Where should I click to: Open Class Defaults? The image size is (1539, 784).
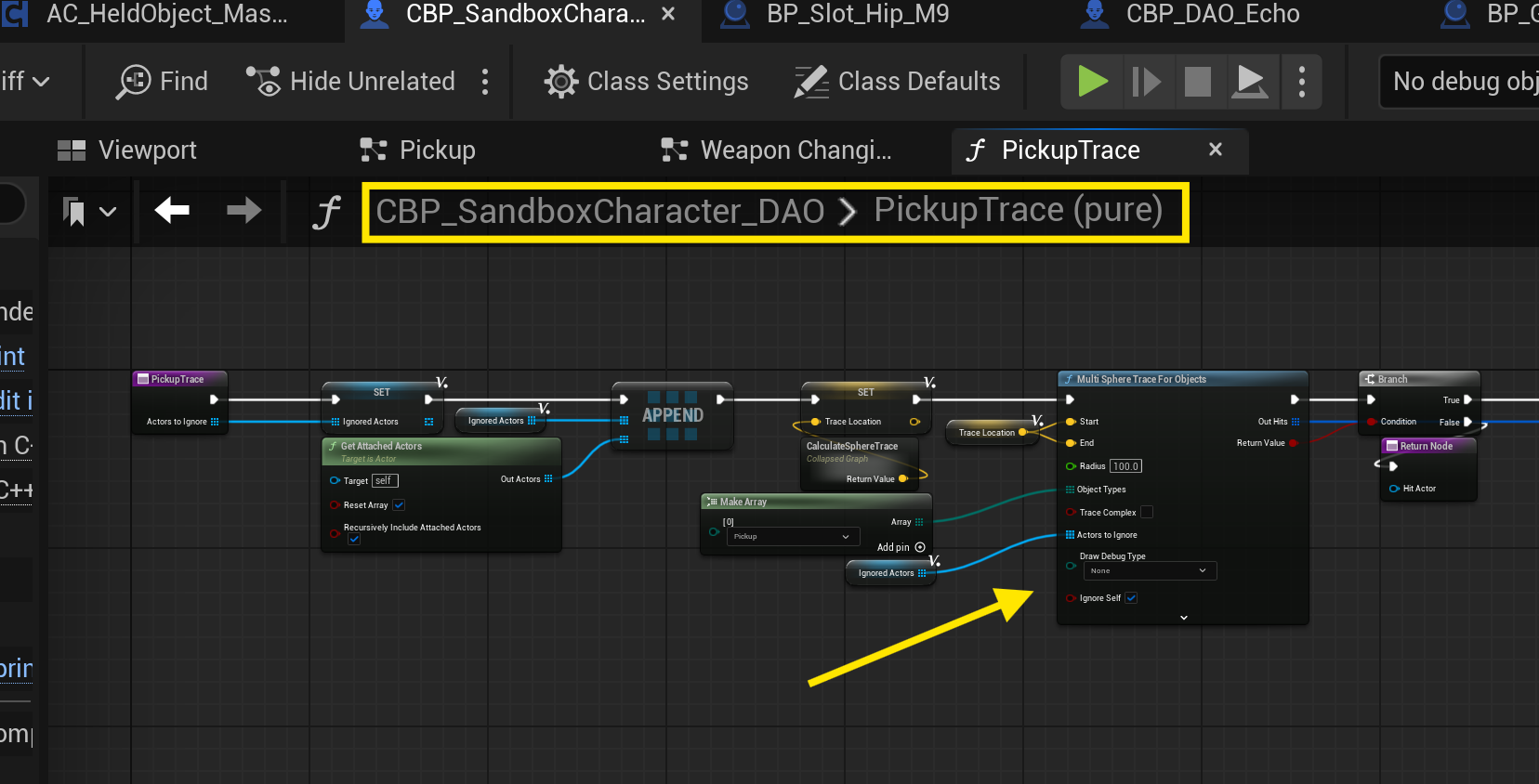(898, 82)
